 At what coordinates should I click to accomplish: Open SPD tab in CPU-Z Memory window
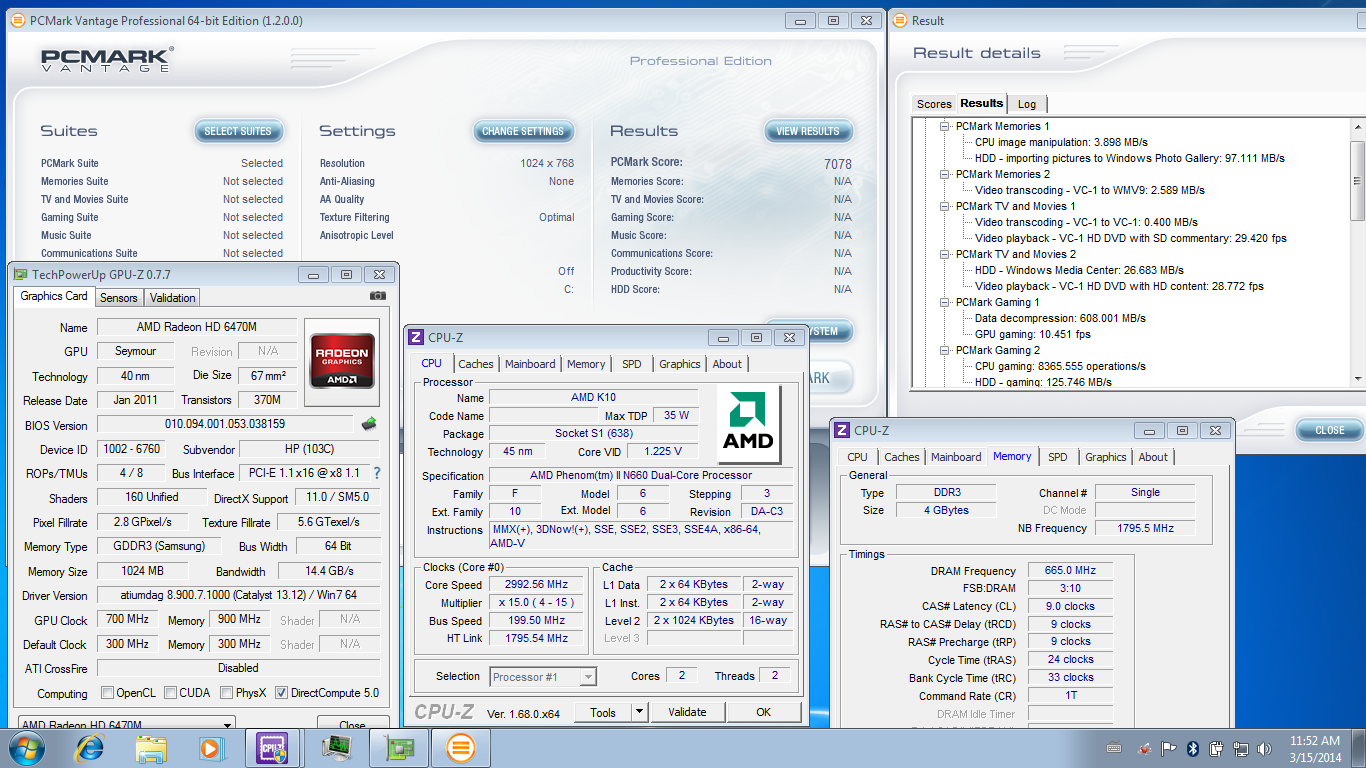pos(1057,457)
